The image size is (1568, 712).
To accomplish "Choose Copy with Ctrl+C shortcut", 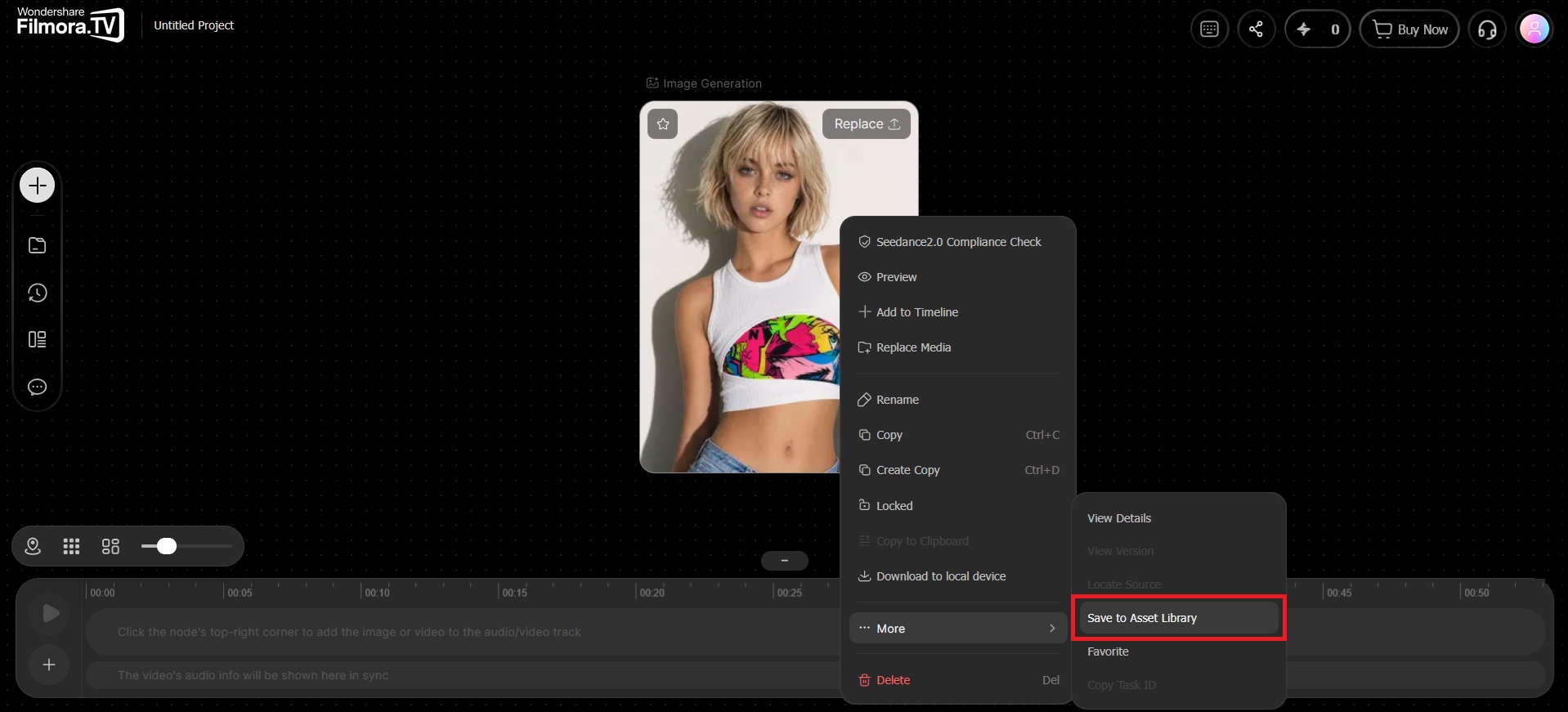I will coord(958,435).
